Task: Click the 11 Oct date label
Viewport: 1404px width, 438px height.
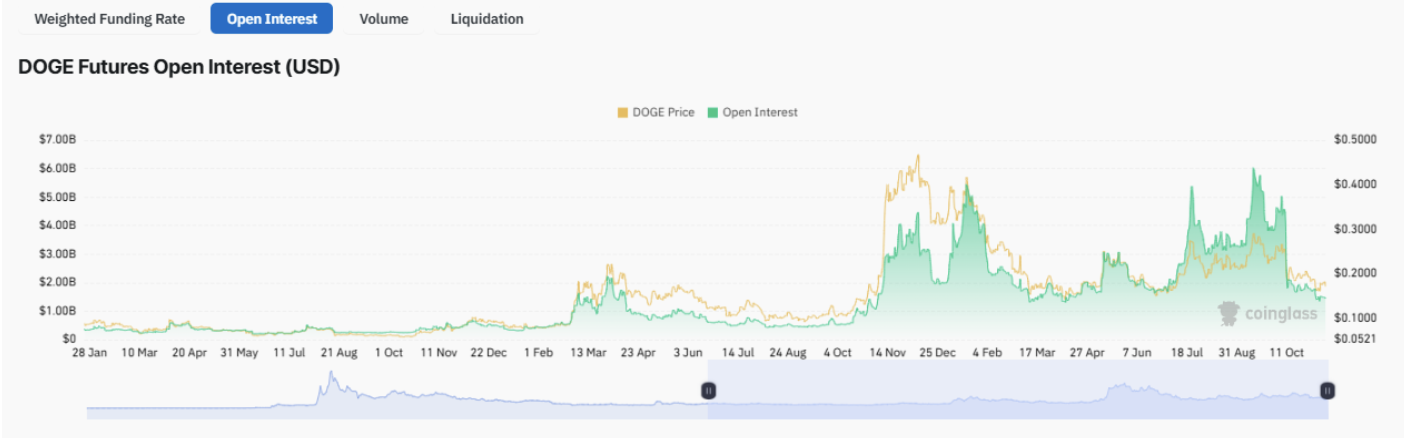Action: (1288, 353)
